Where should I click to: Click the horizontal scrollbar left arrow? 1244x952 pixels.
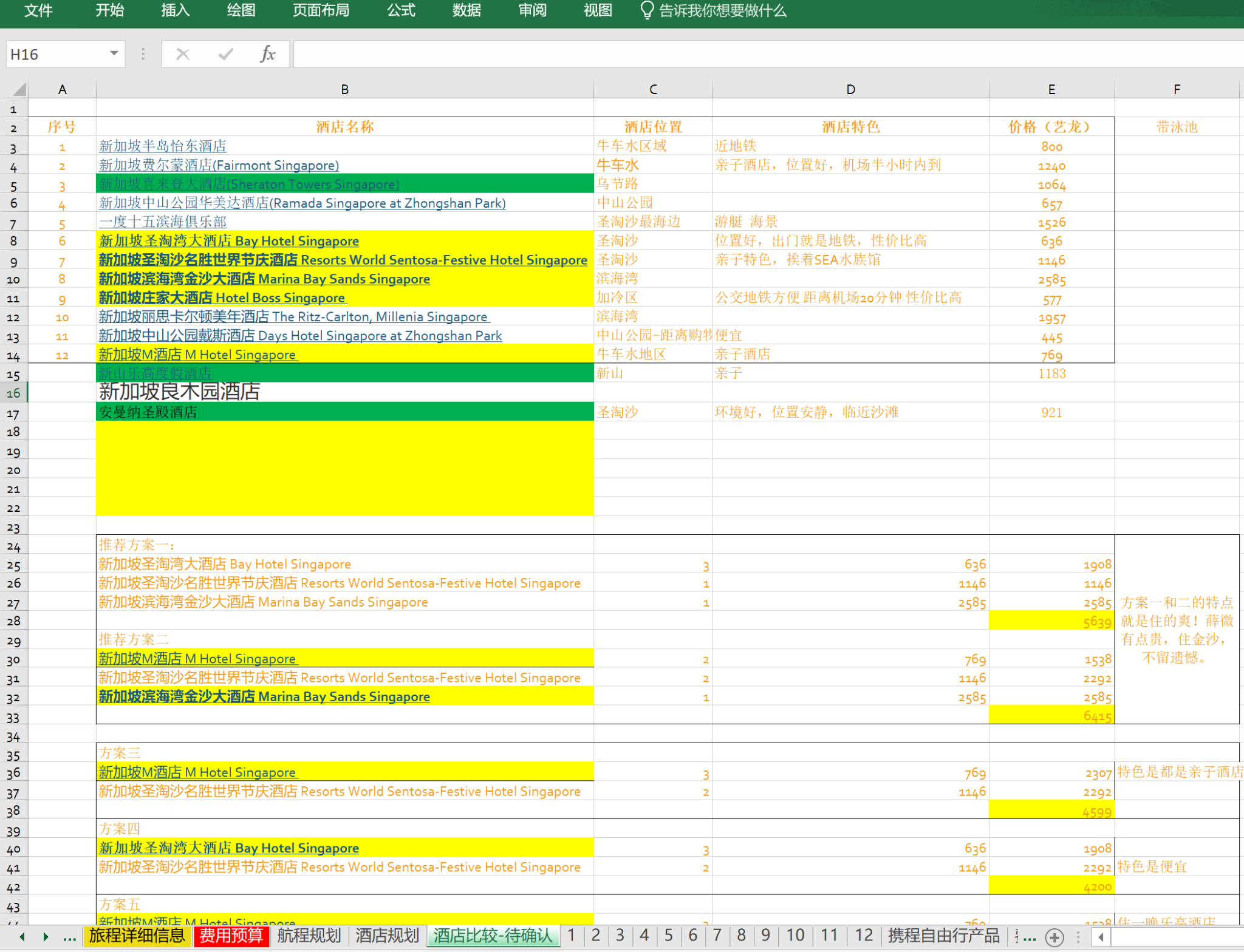coord(1101,937)
